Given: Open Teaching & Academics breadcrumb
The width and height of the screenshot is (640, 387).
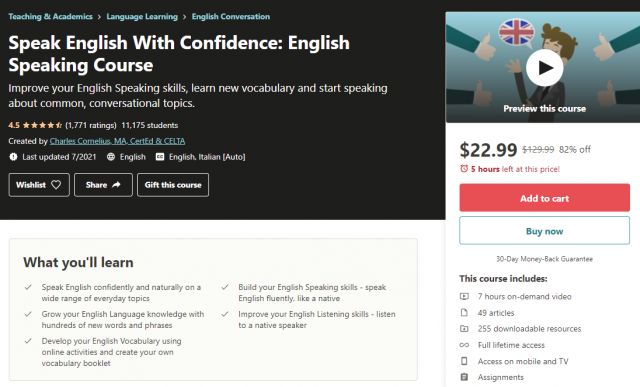Looking at the screenshot, I should tap(50, 17).
